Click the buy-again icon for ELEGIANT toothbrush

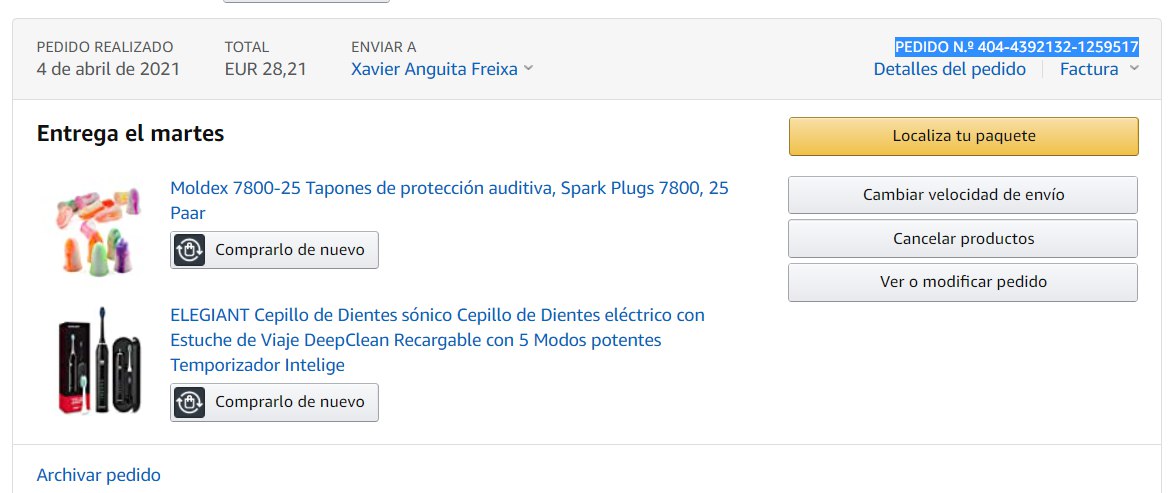click(x=190, y=402)
